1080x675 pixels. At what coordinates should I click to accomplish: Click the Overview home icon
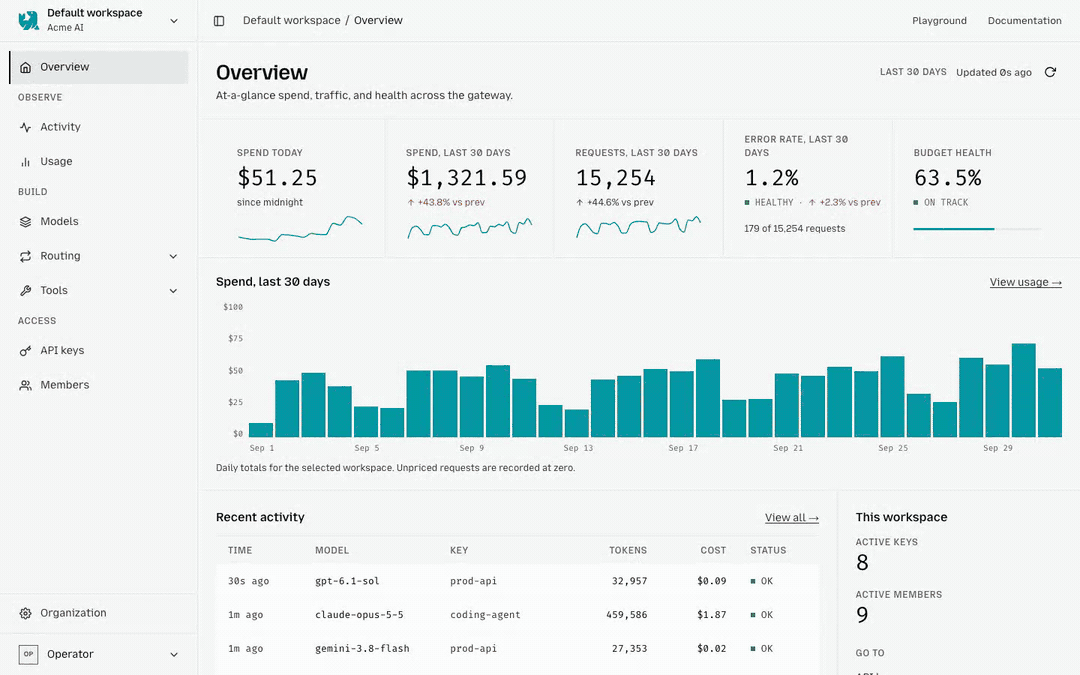click(x=25, y=67)
